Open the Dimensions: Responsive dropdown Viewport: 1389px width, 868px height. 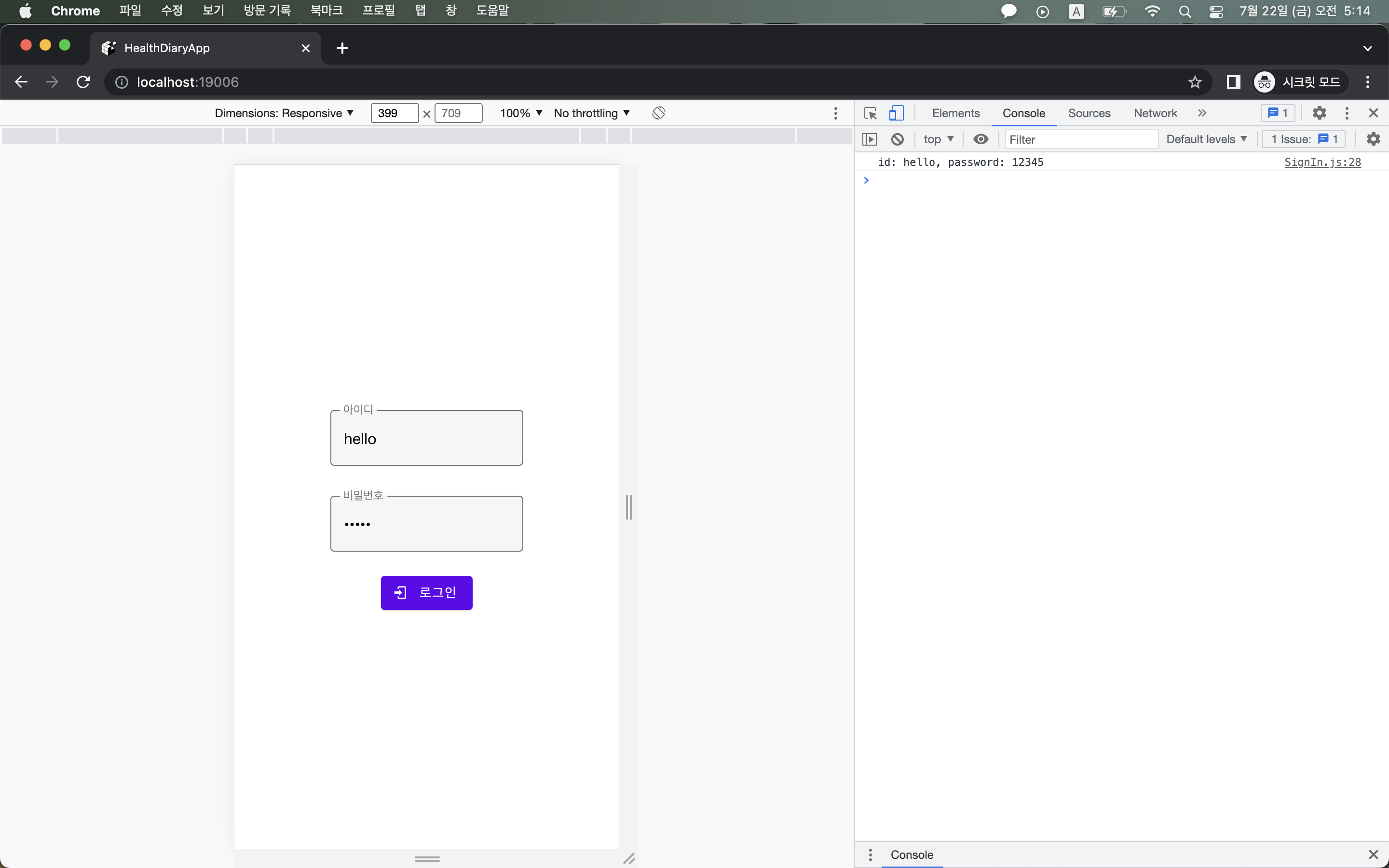pyautogui.click(x=284, y=113)
